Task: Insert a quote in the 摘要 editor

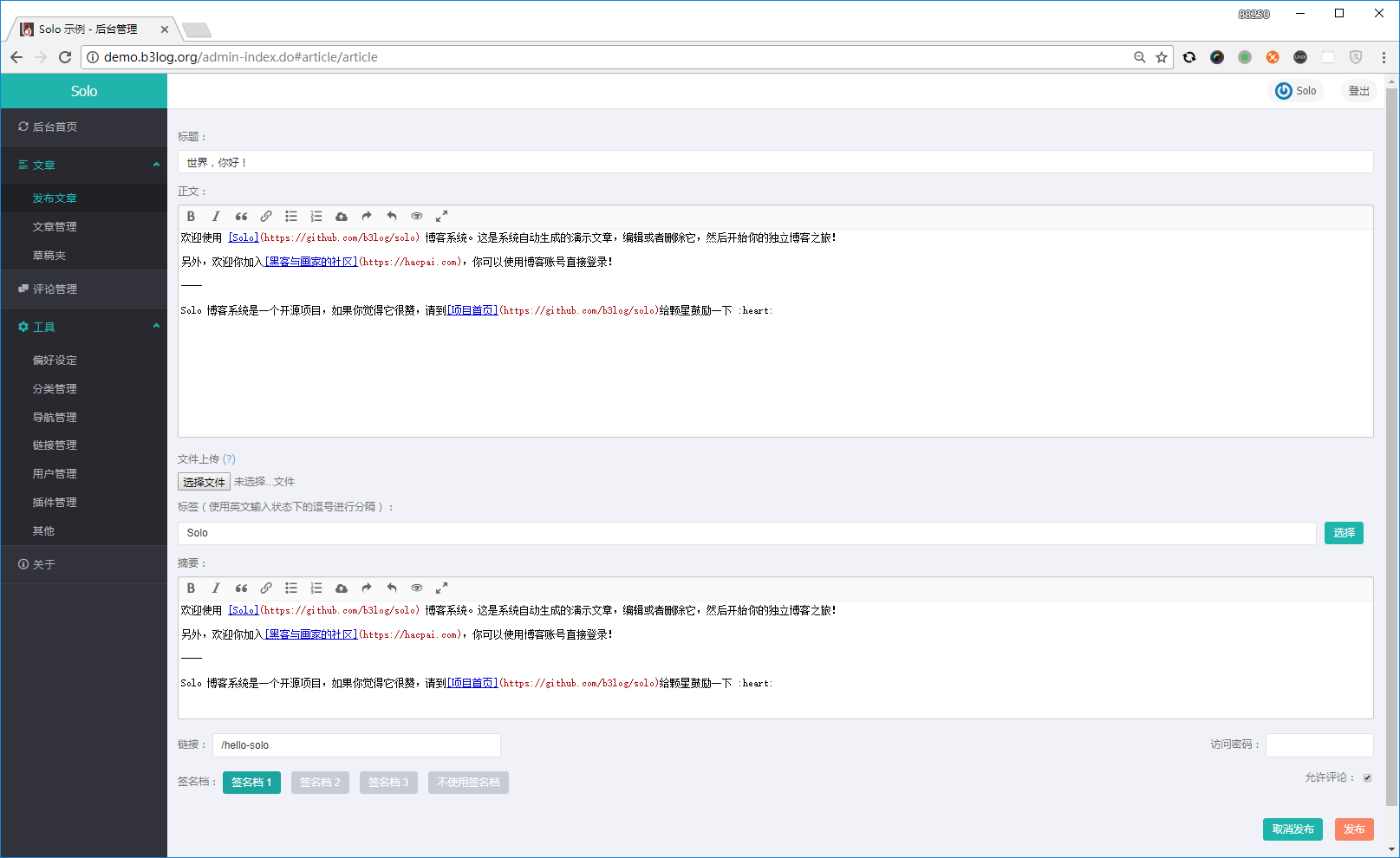Action: tap(241, 588)
